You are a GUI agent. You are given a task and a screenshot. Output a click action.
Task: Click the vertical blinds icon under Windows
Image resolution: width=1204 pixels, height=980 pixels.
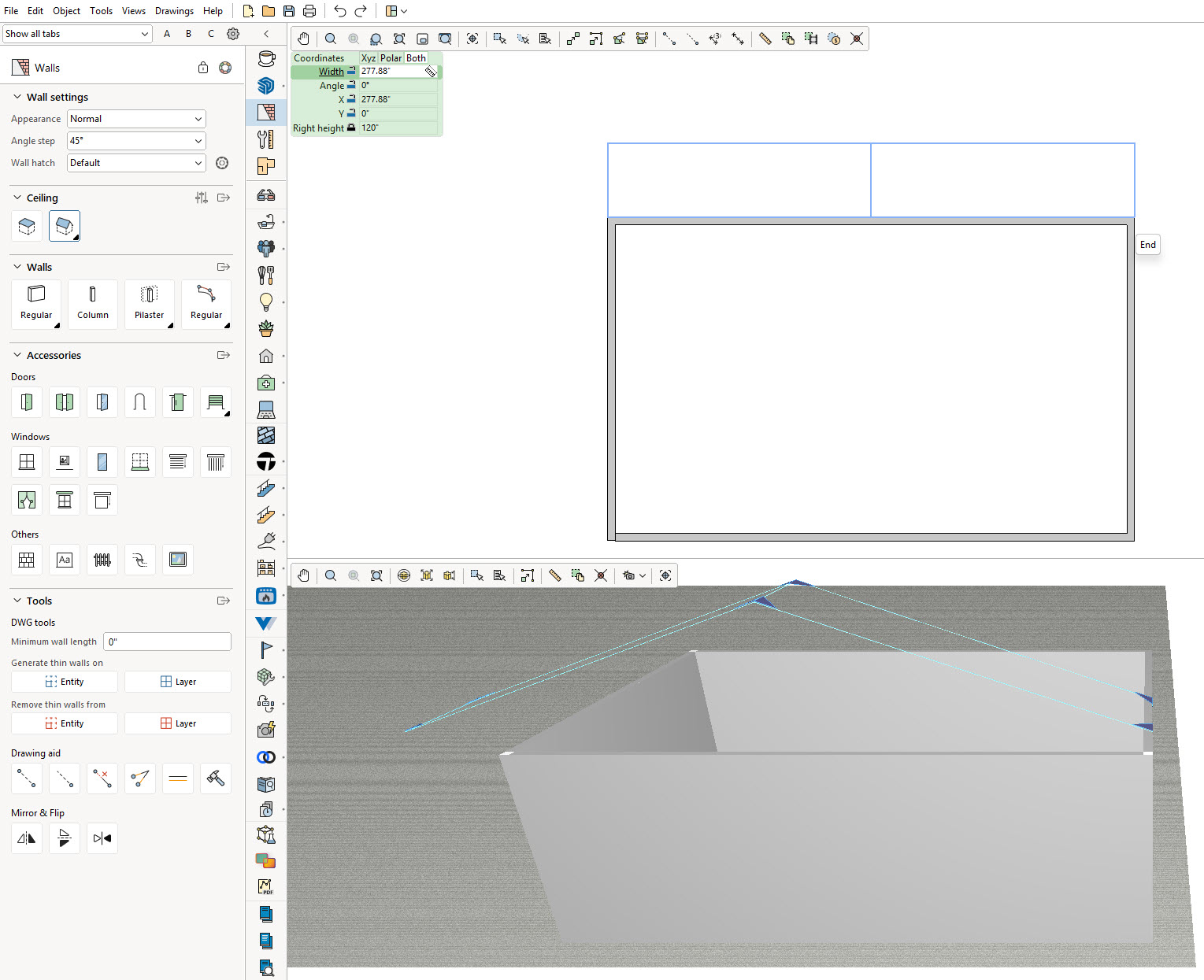215,462
